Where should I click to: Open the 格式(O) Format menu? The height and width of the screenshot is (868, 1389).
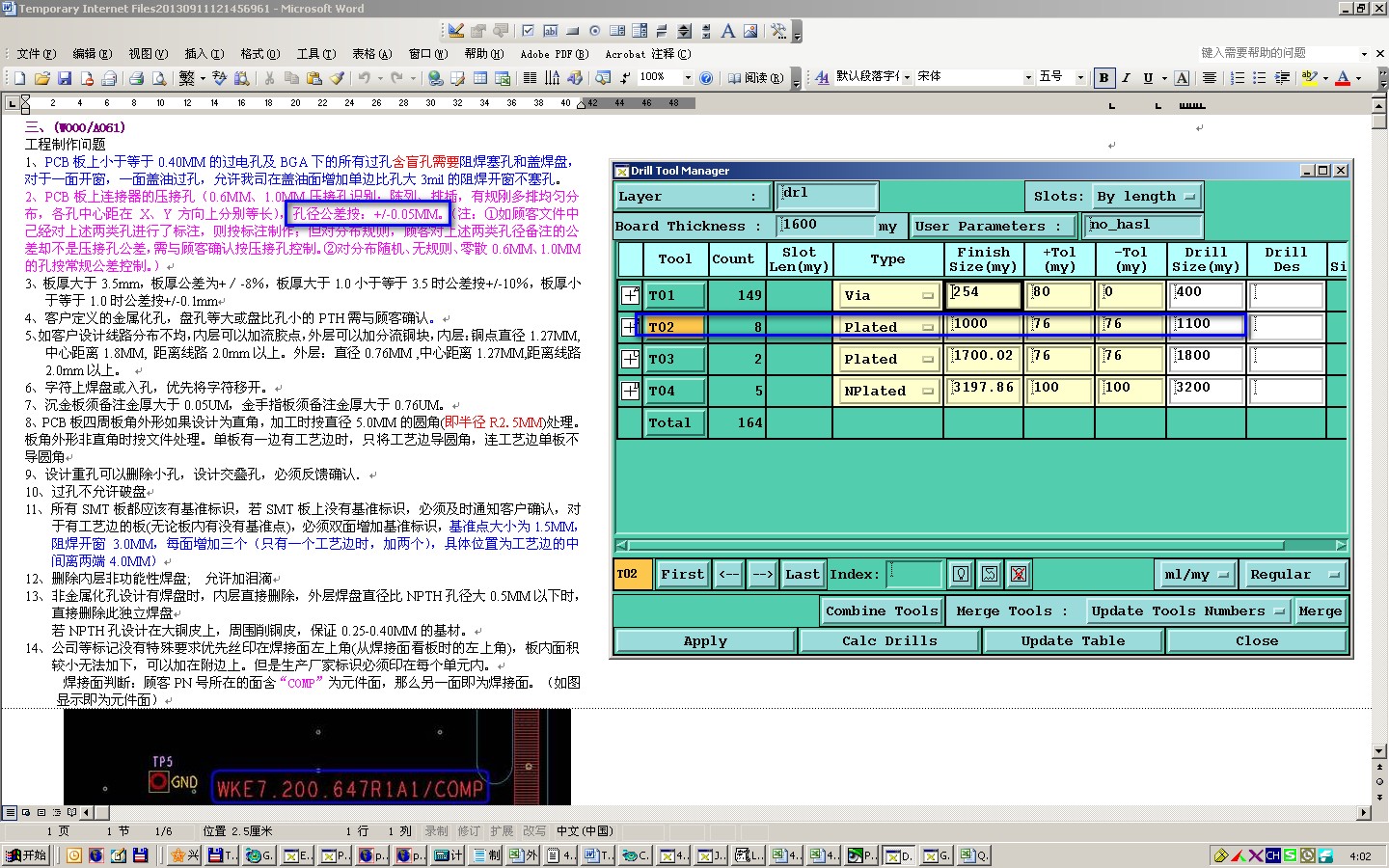tap(259, 54)
